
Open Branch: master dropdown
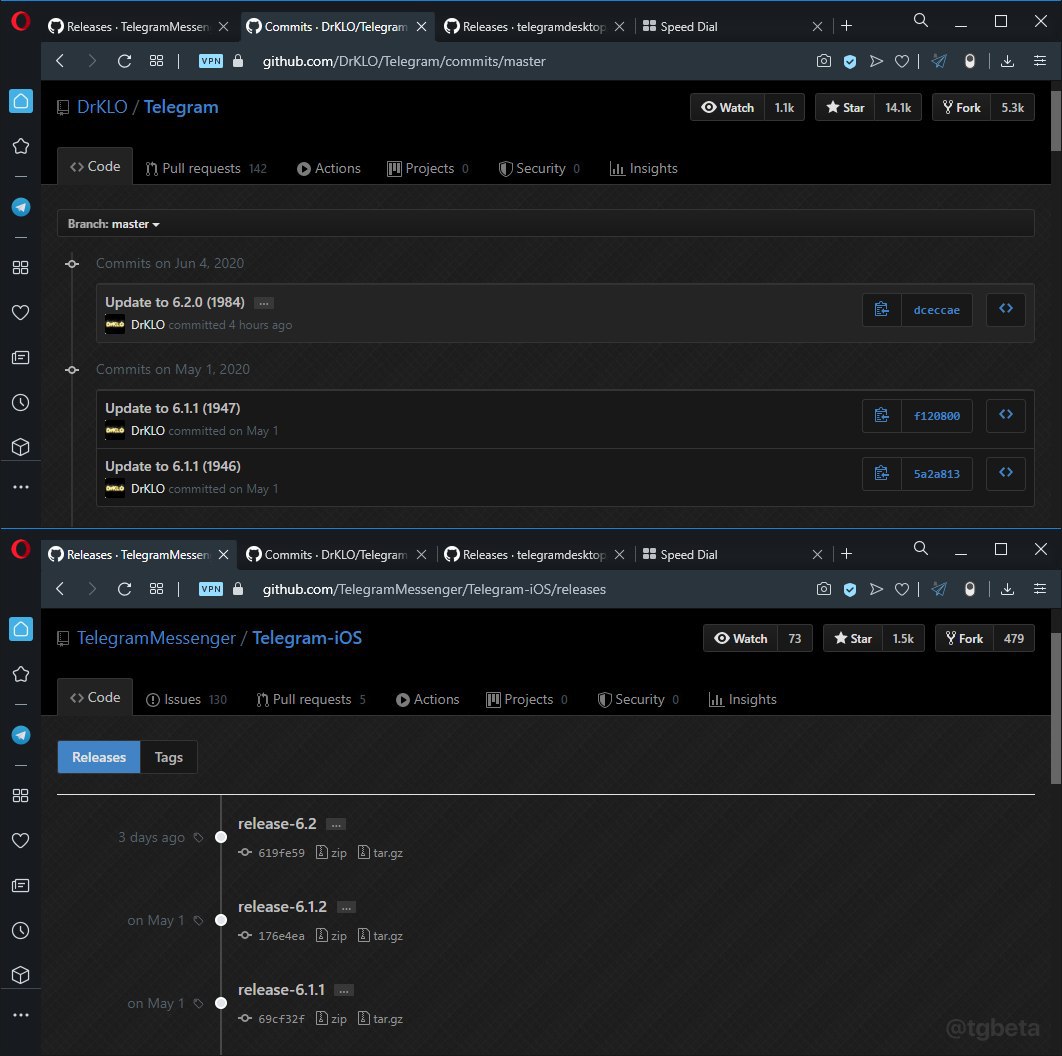pos(114,224)
